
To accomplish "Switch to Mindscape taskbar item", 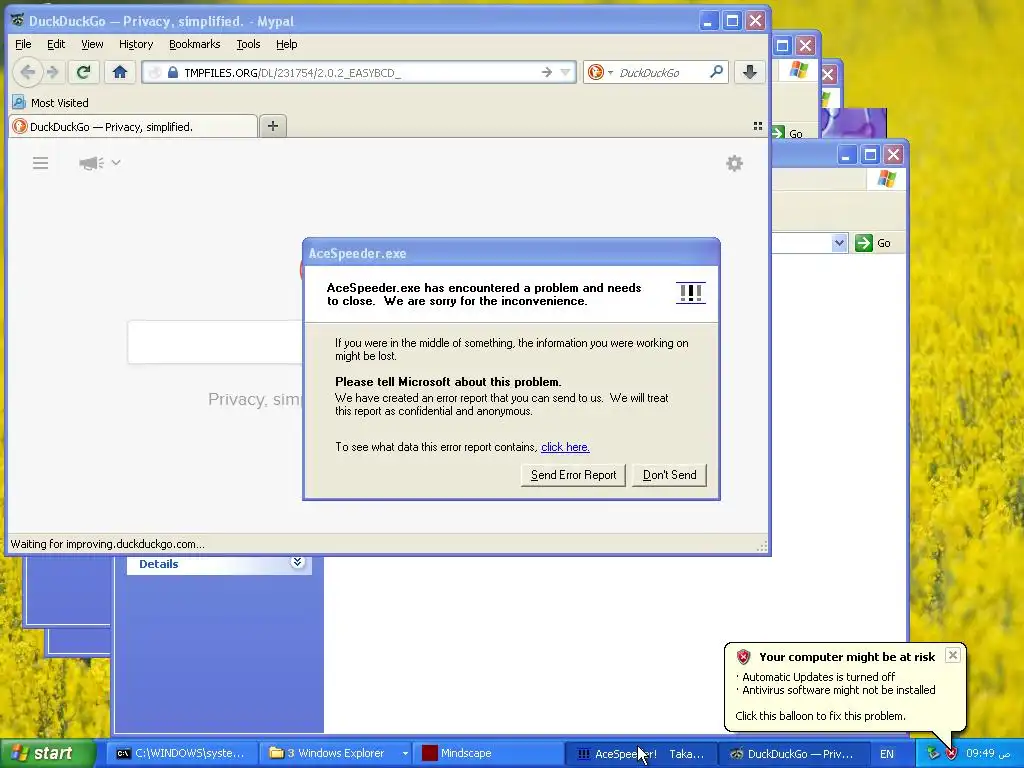I will (487, 754).
